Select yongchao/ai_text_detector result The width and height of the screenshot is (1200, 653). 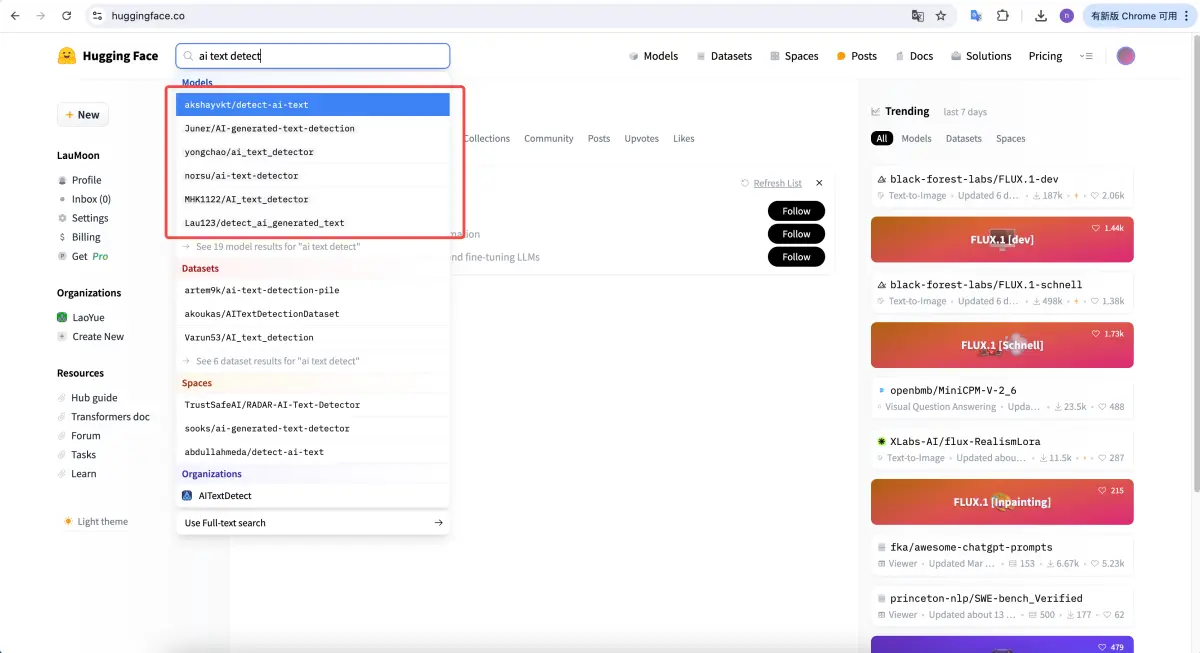[x=313, y=152]
